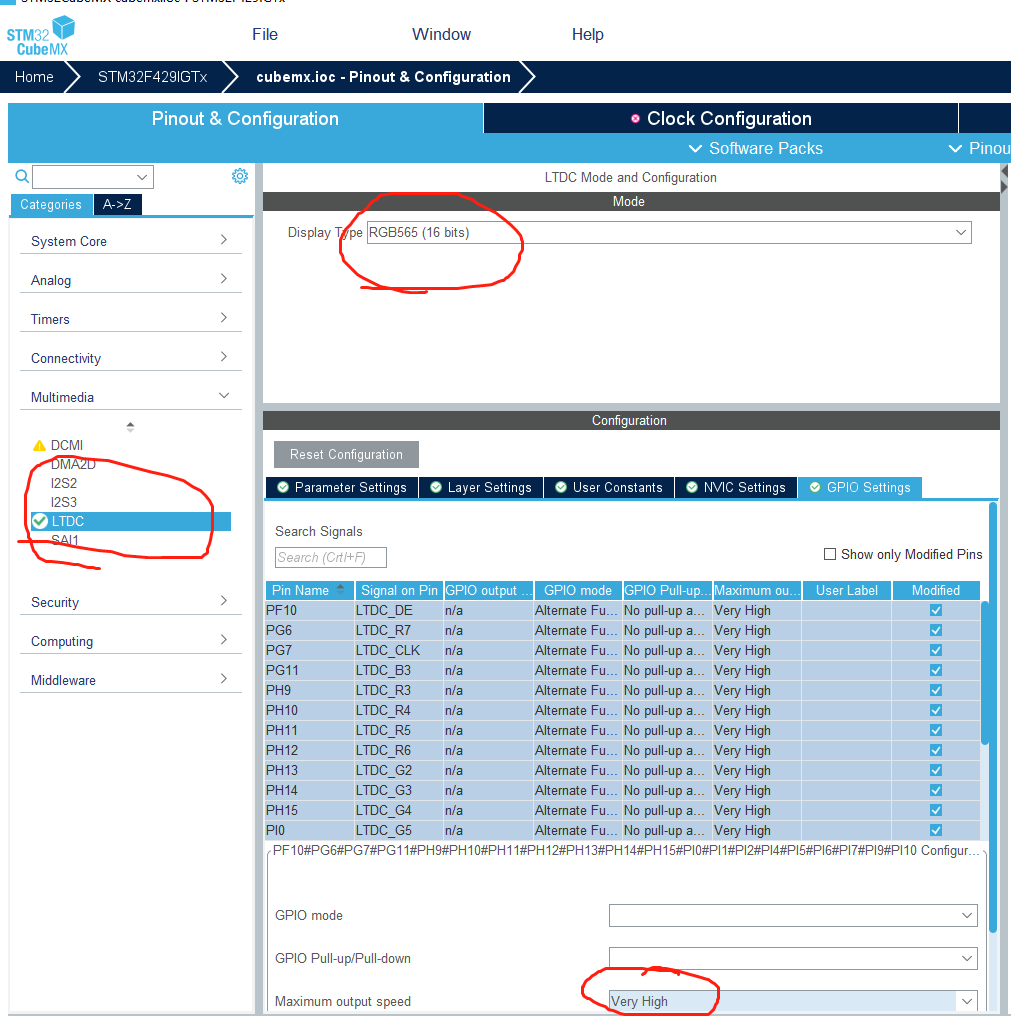1011x1017 pixels.
Task: Go to Home breadcrumb
Action: click(34, 77)
